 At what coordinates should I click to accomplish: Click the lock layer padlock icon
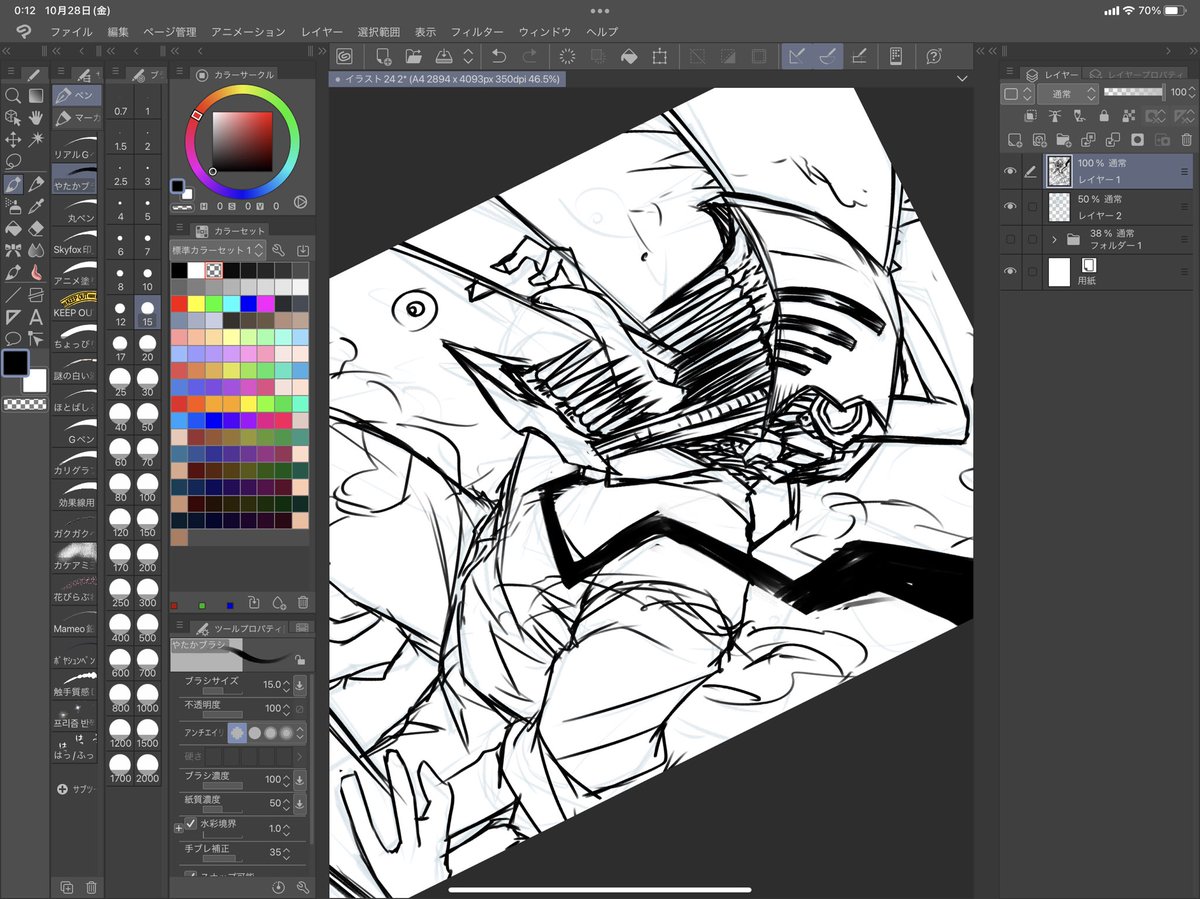click(1104, 116)
